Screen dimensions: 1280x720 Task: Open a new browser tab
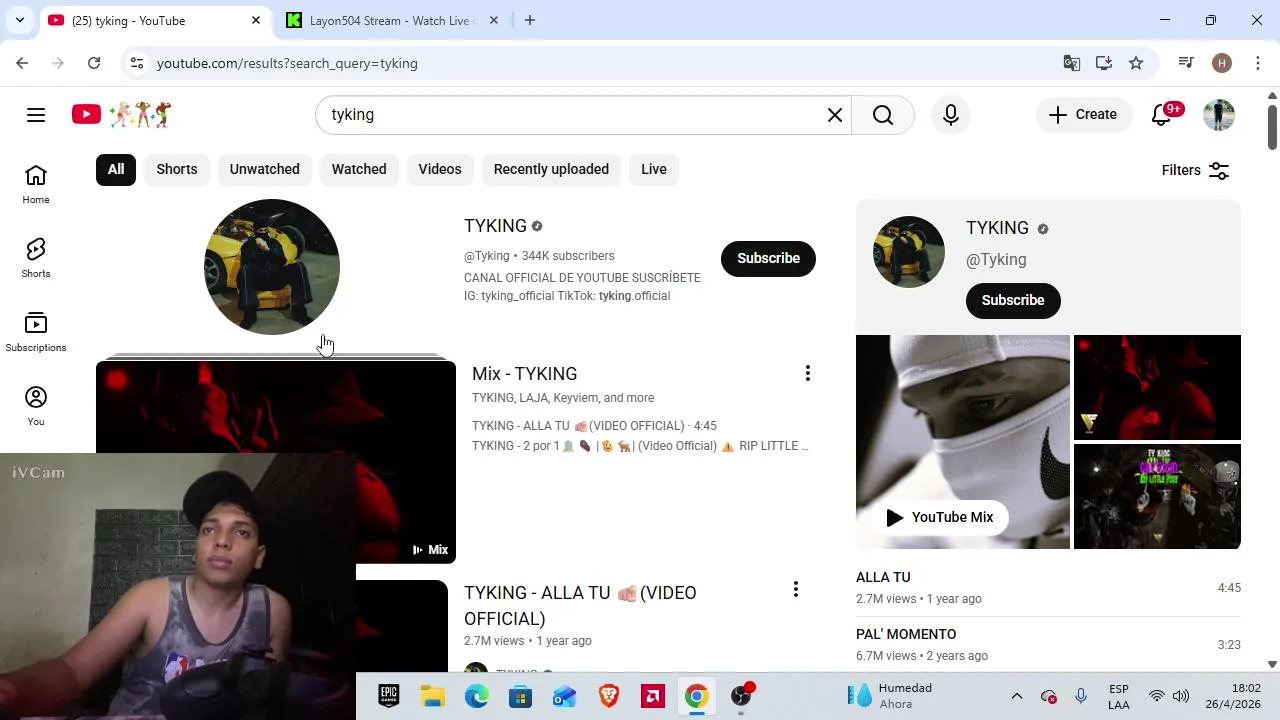530,20
